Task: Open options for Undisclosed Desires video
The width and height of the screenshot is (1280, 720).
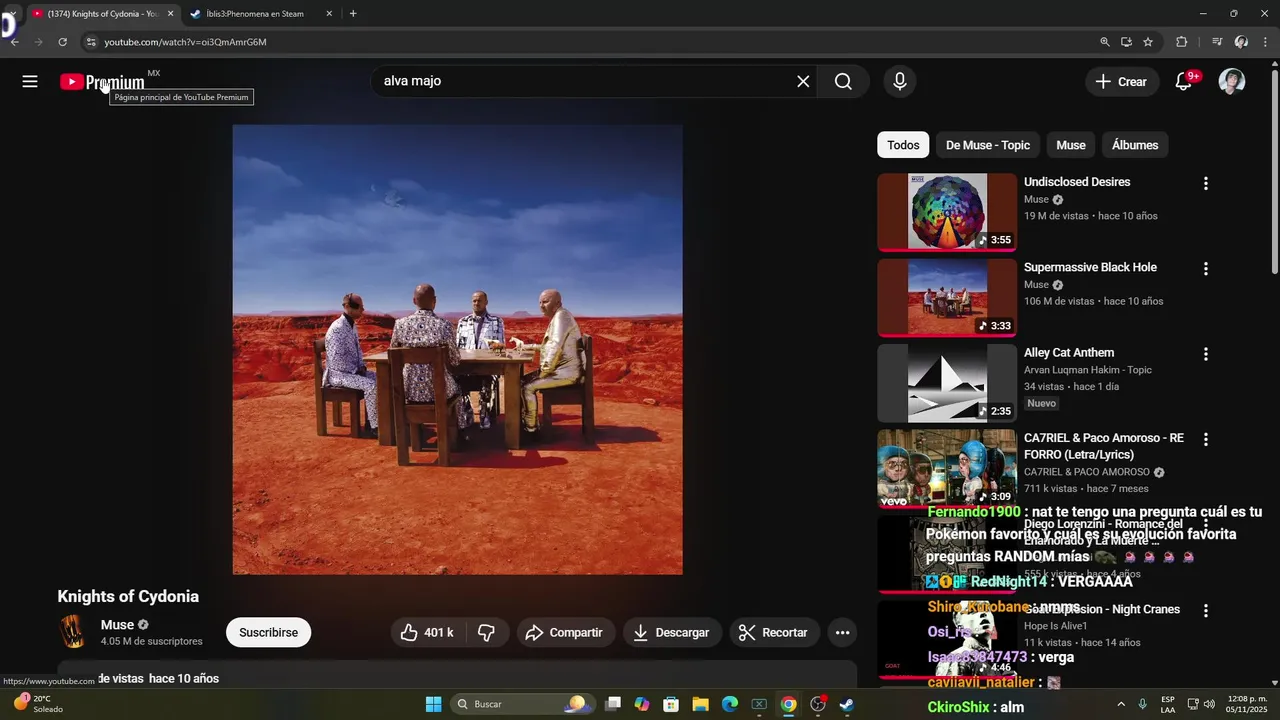Action: coord(1206,183)
